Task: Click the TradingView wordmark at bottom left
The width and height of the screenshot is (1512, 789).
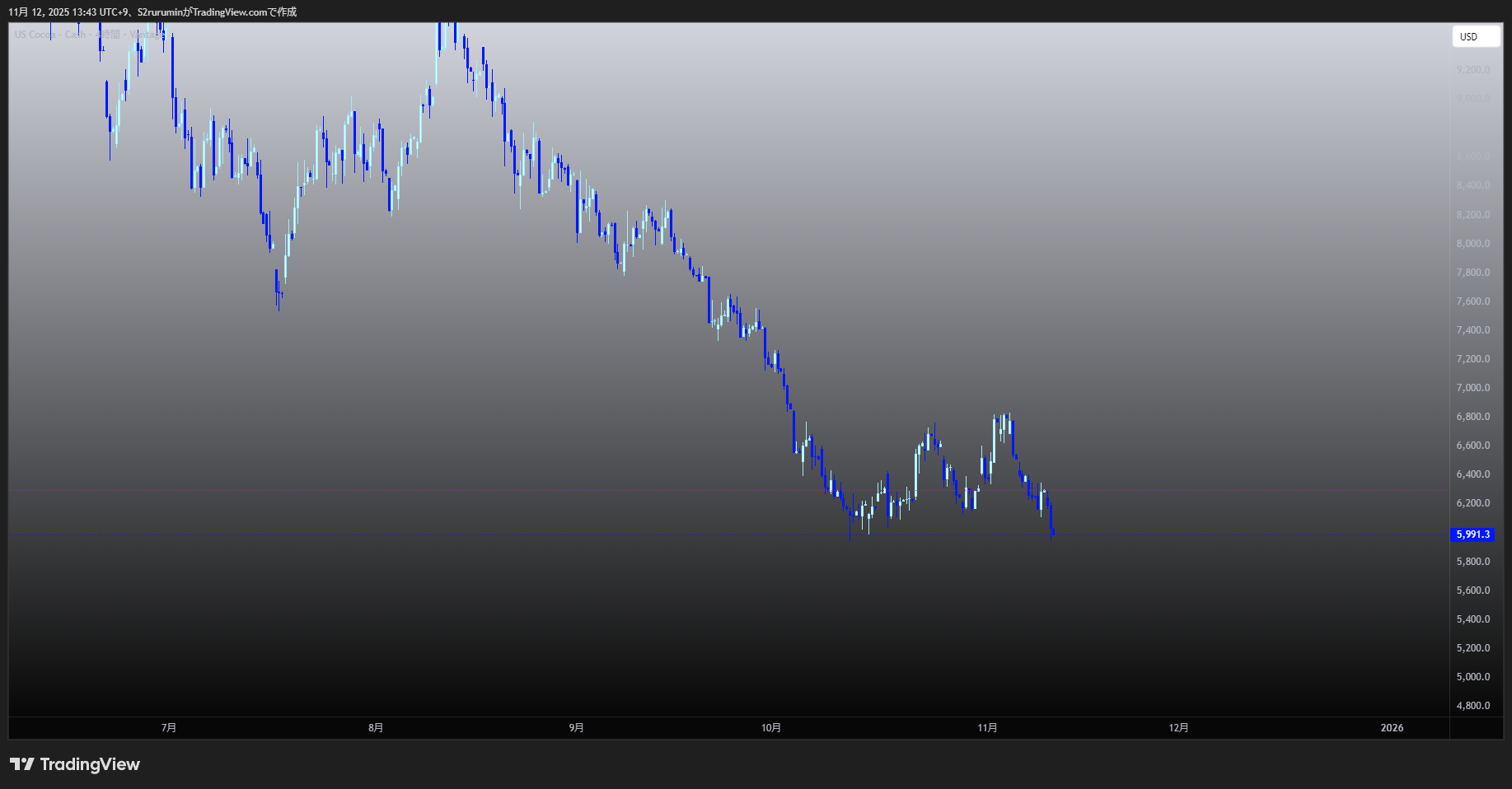Action: coord(90,764)
